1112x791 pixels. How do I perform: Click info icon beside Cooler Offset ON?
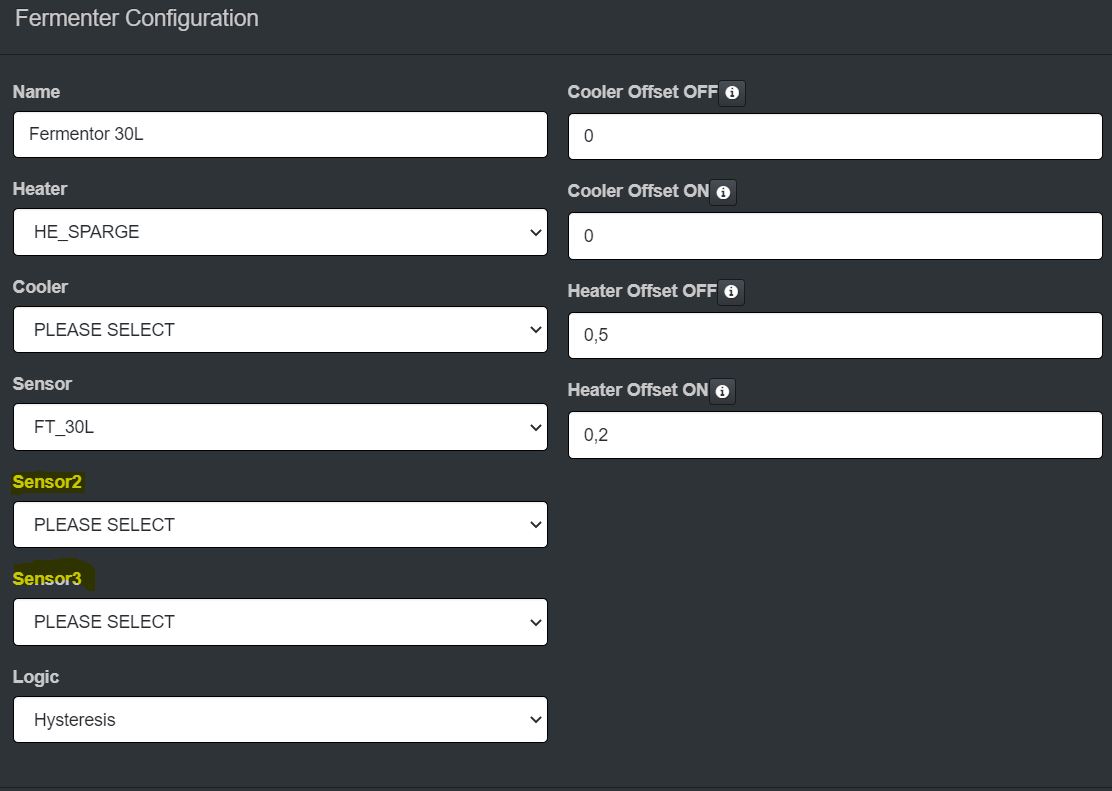723,192
